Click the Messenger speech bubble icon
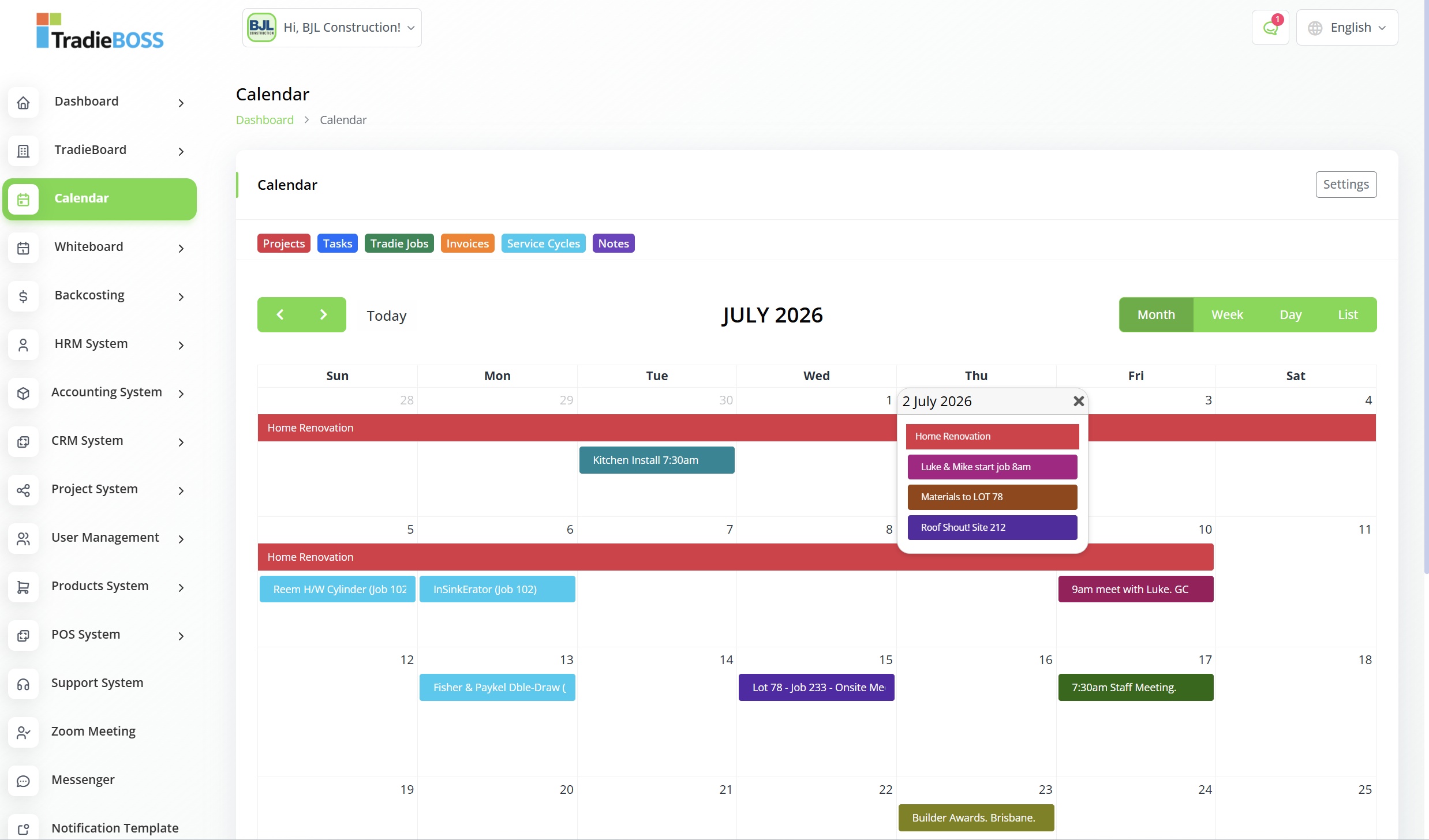Viewport: 1429px width, 840px height. pos(23,781)
